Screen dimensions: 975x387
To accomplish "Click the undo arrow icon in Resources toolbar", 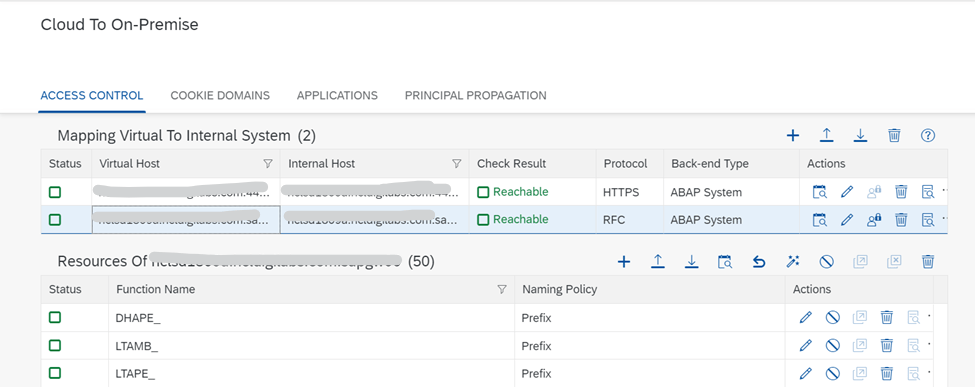I will point(759,262).
